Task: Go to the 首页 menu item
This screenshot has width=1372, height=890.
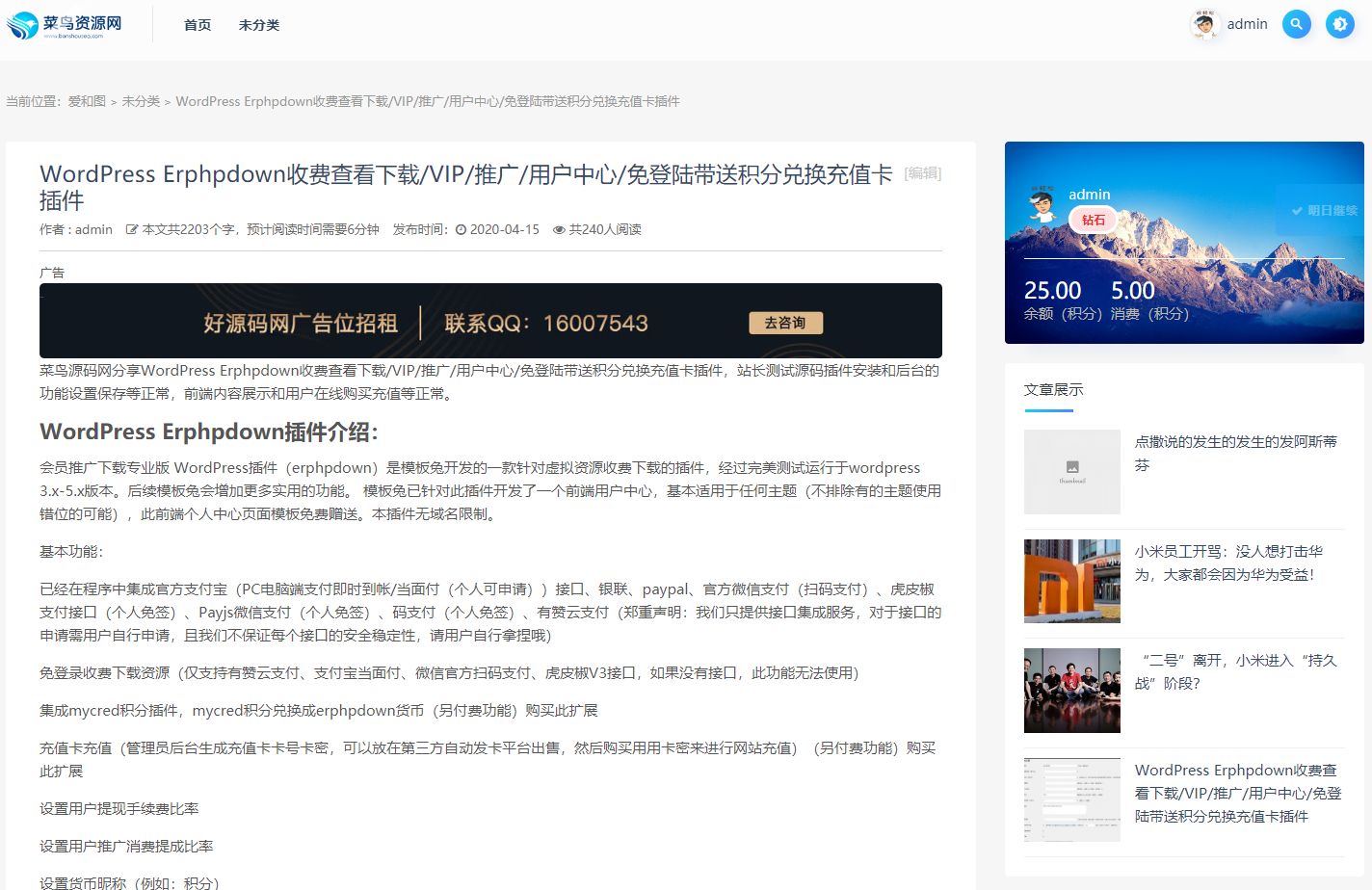Action: 198,25
